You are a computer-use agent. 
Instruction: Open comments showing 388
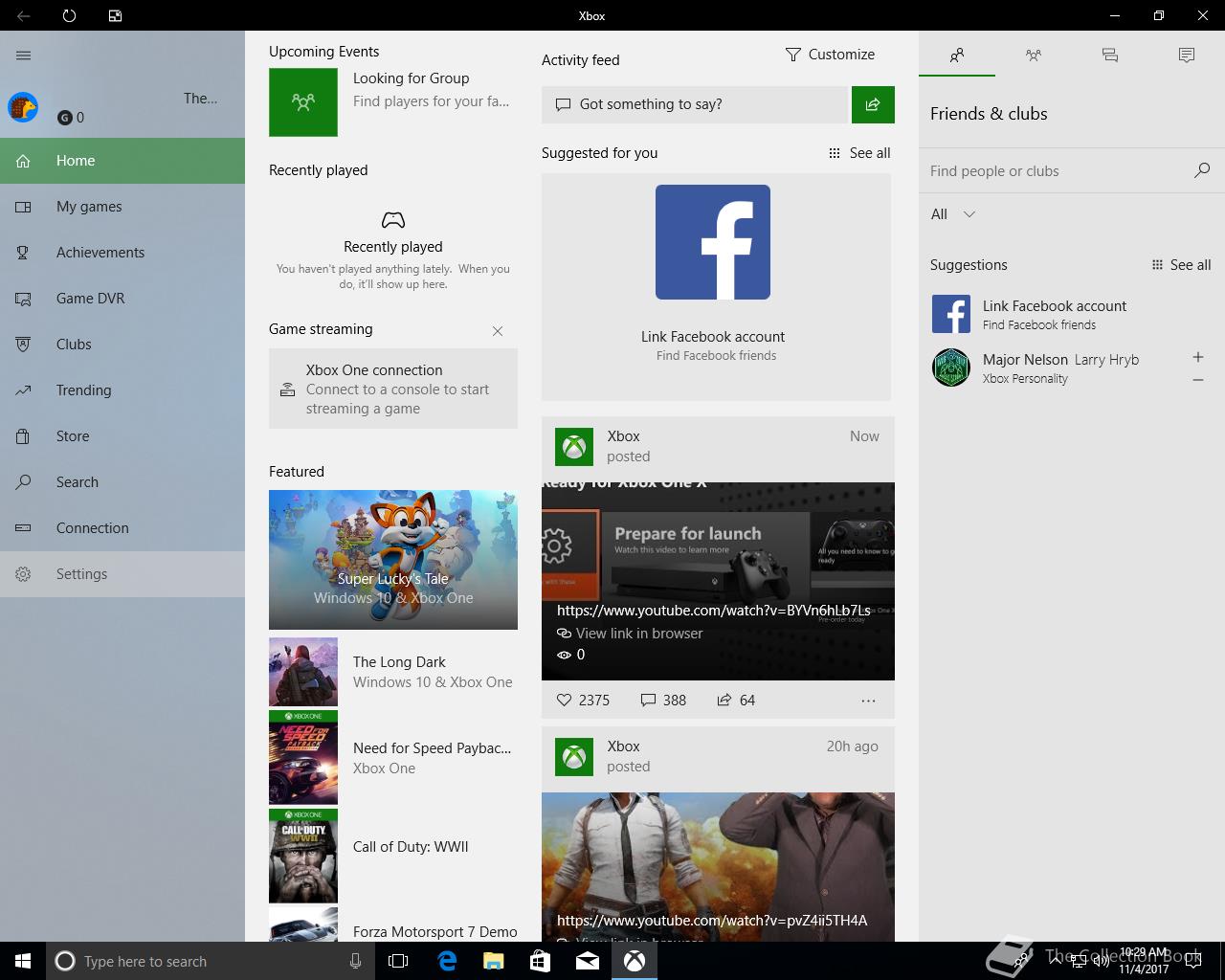tap(663, 701)
